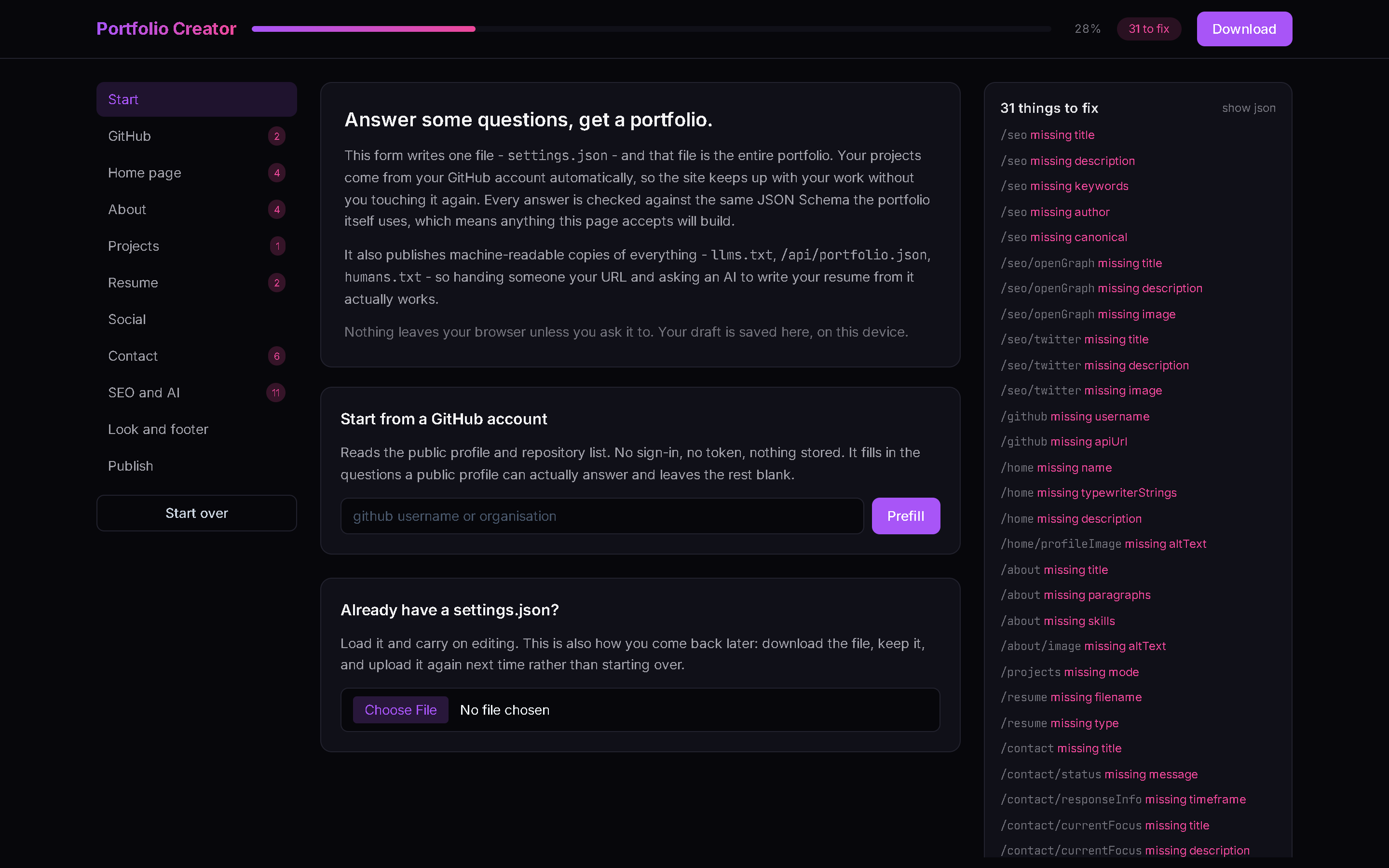
Task: Click '/seo/openGraph missing image' issue
Action: [x=1088, y=314]
